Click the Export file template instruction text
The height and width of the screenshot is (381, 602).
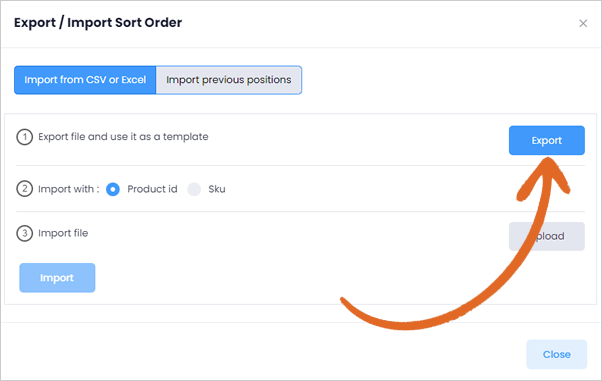tap(123, 137)
